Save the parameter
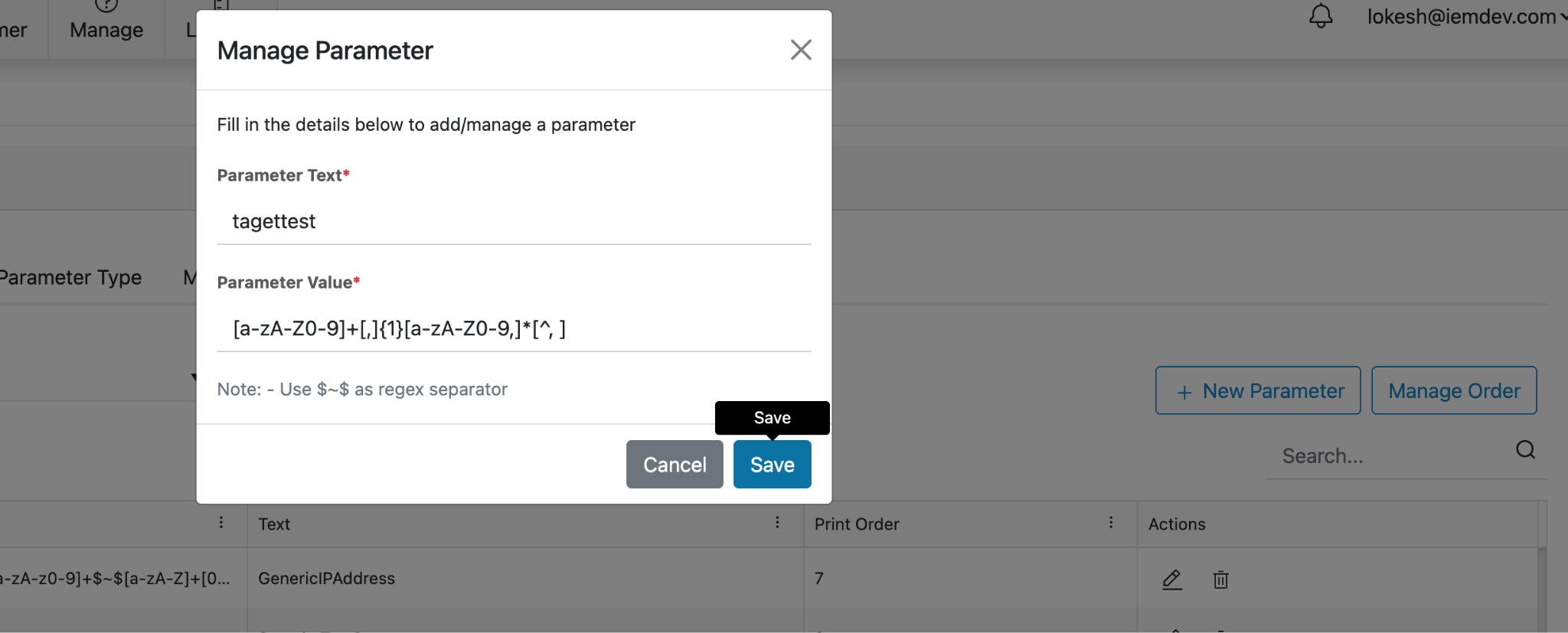The image size is (1568, 633). click(772, 465)
